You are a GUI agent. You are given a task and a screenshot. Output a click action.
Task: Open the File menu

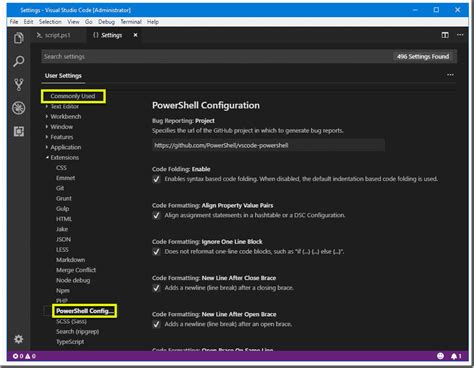pos(14,22)
